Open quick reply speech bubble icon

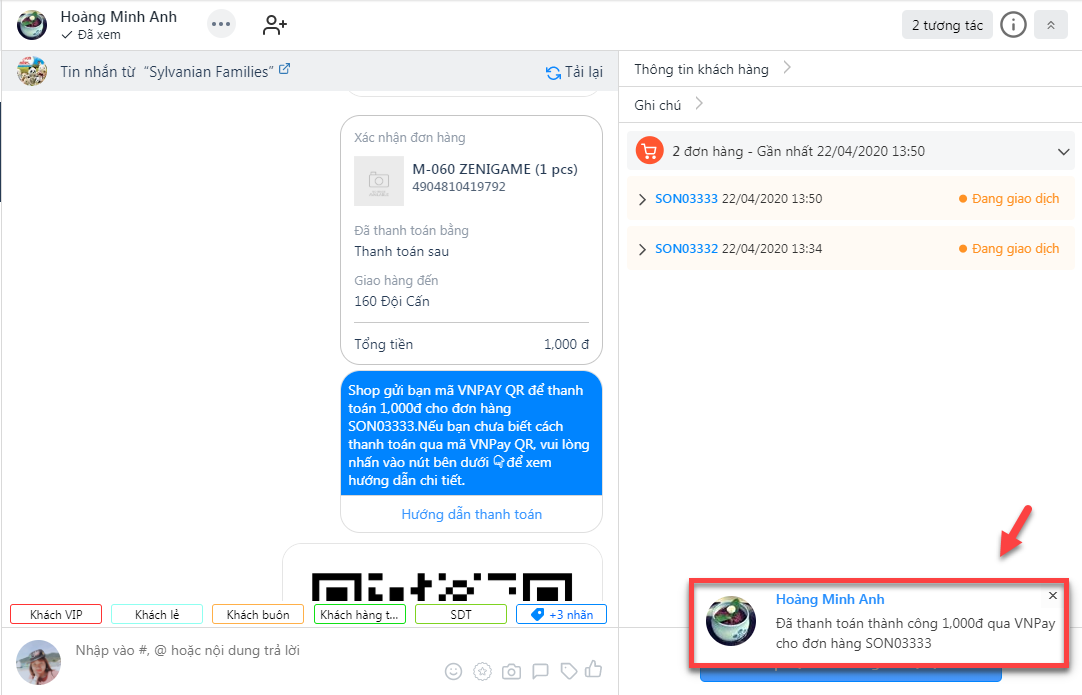coord(540,671)
